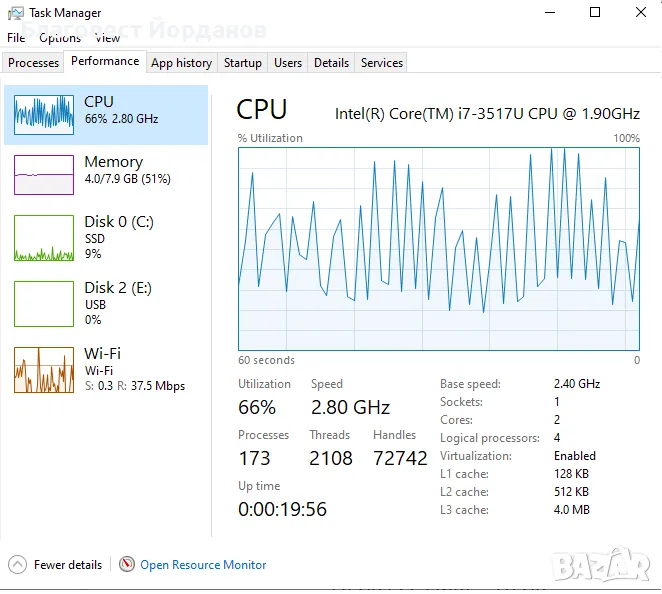Screen dimensions: 662x594
Task: Open the Options menu
Action: tap(60, 38)
